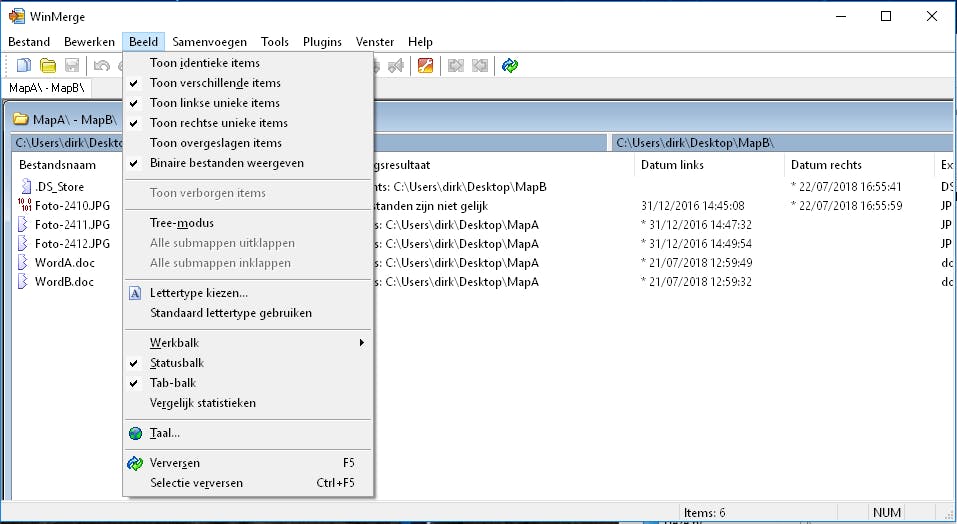Open the Samenvoegen menu
Viewport: 957px width, 524px height.
click(x=209, y=41)
